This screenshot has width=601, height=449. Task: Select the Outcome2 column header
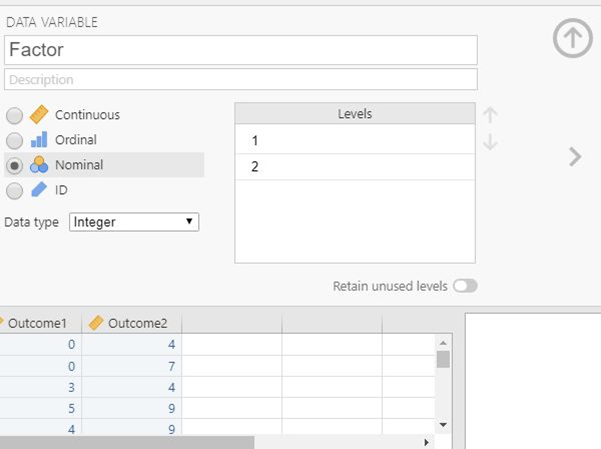[x=131, y=323]
